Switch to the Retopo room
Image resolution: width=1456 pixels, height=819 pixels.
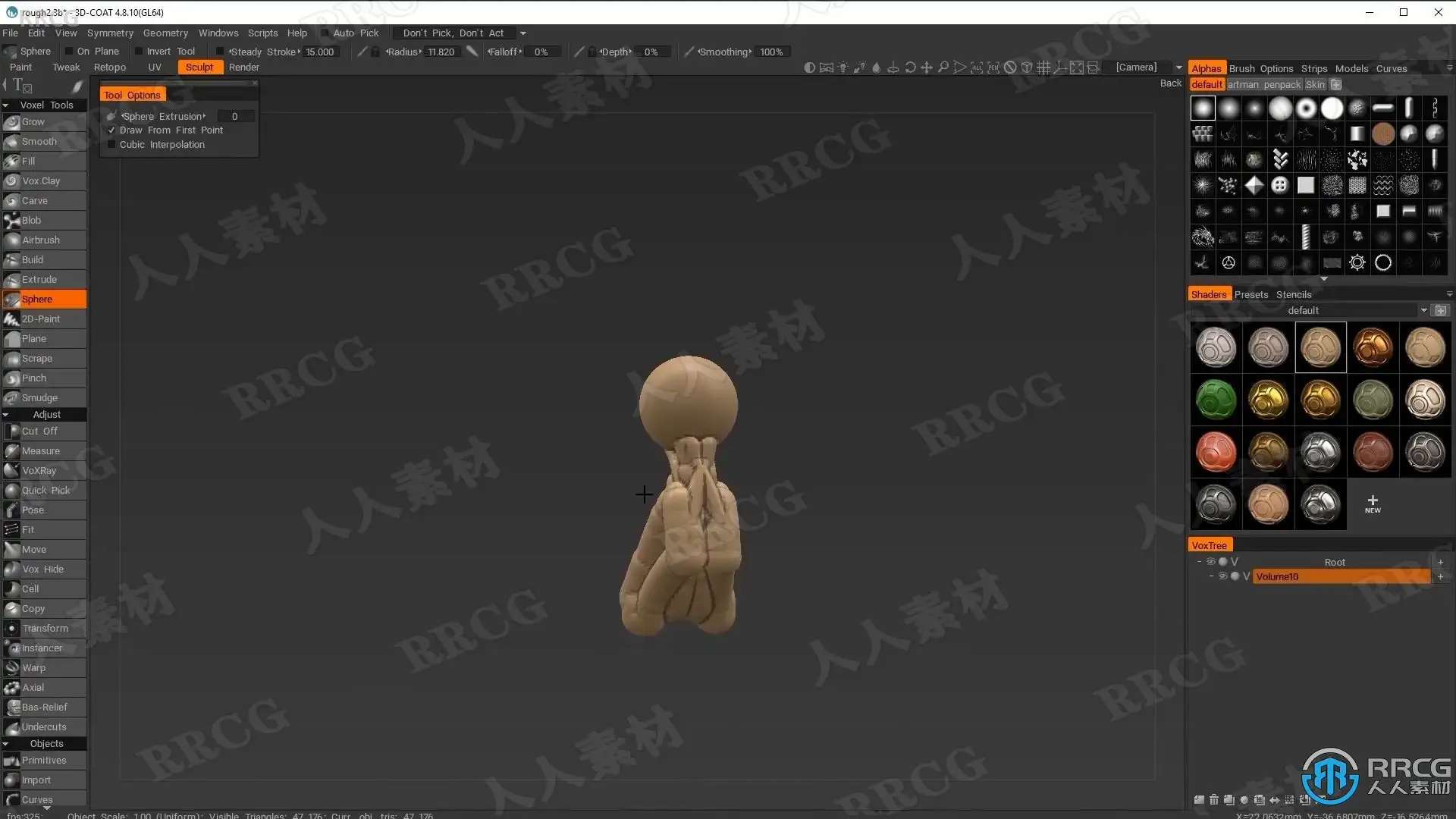pos(110,67)
